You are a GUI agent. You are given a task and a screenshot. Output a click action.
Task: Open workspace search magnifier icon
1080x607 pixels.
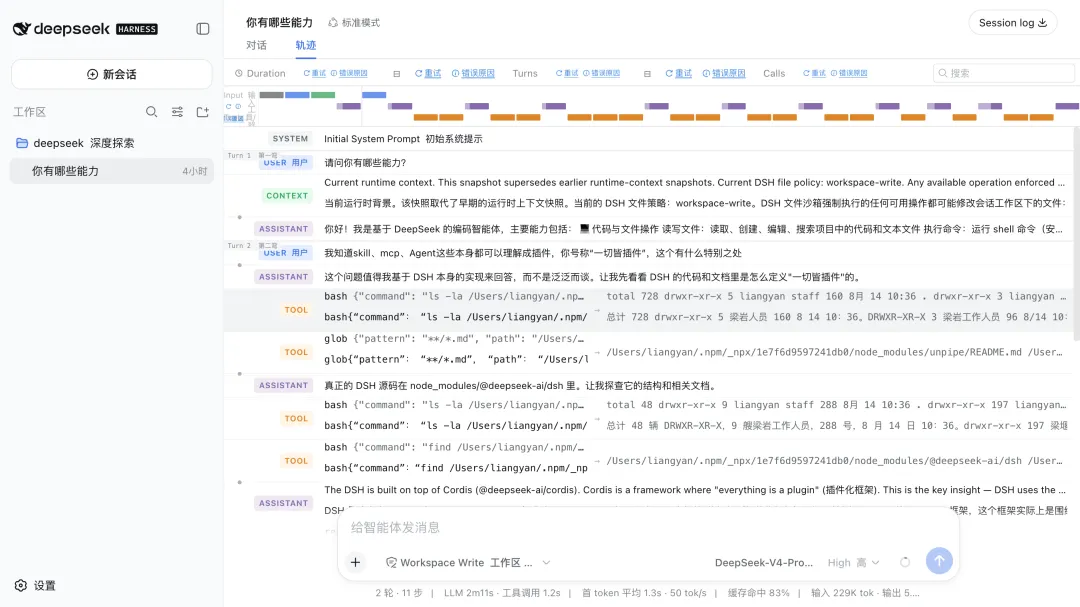click(152, 112)
